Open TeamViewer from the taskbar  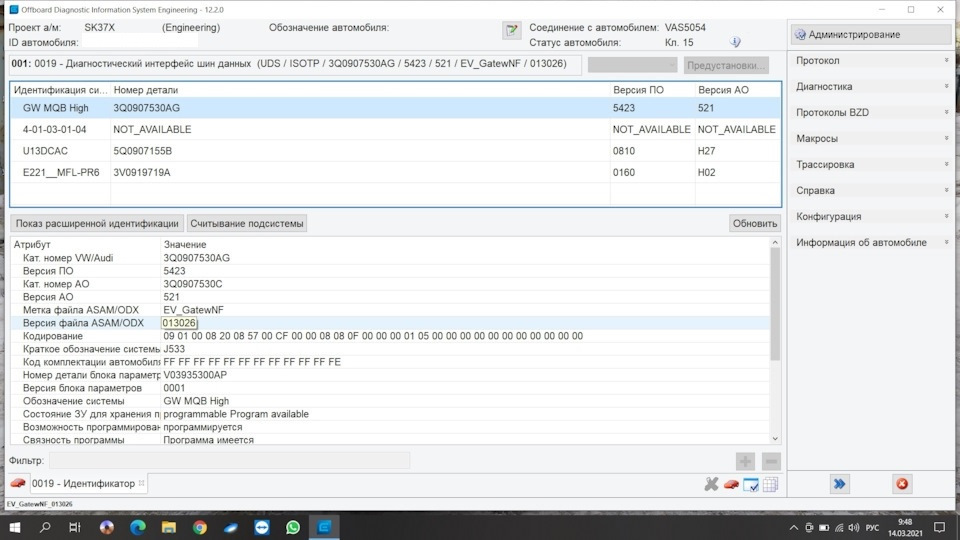(x=262, y=527)
